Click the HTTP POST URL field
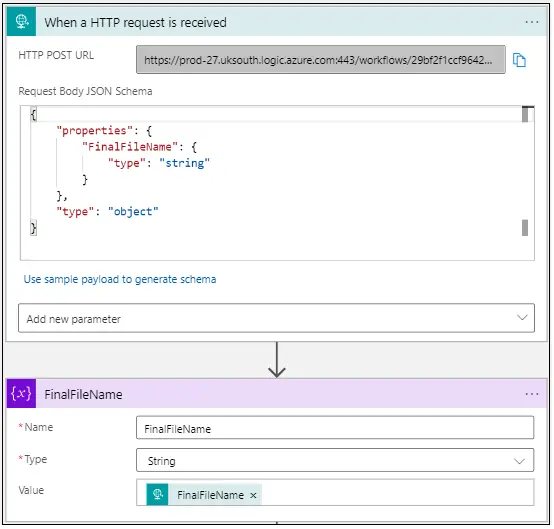 [321, 60]
